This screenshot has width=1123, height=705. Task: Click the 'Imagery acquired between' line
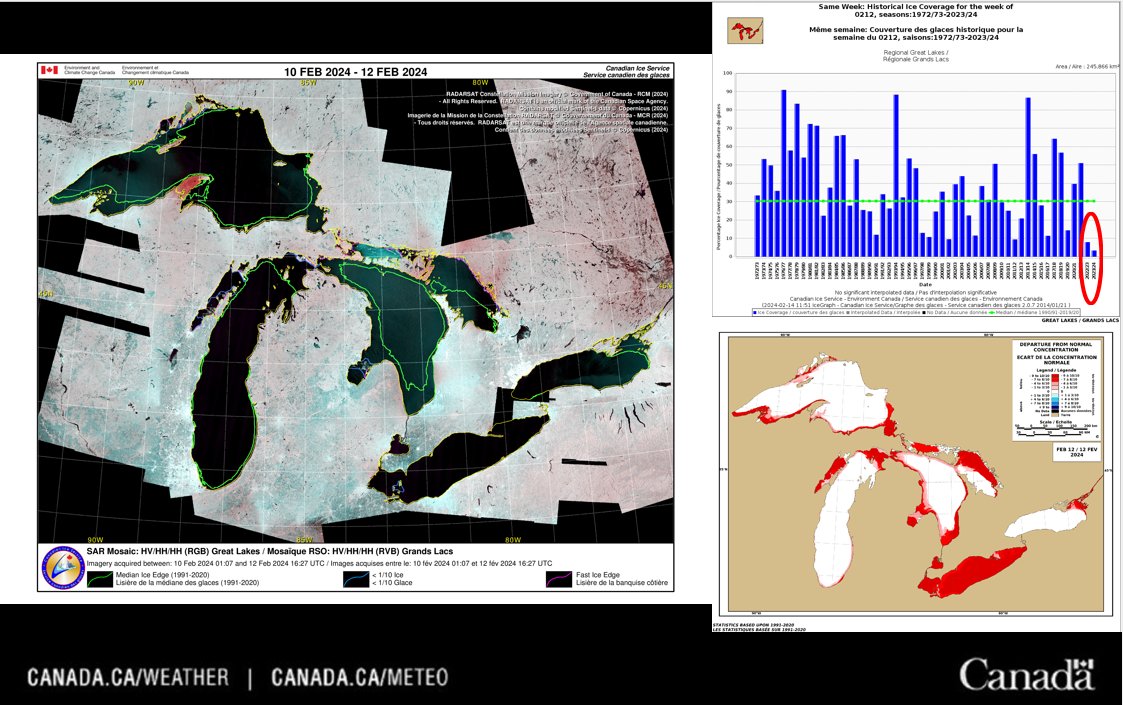click(x=319, y=563)
